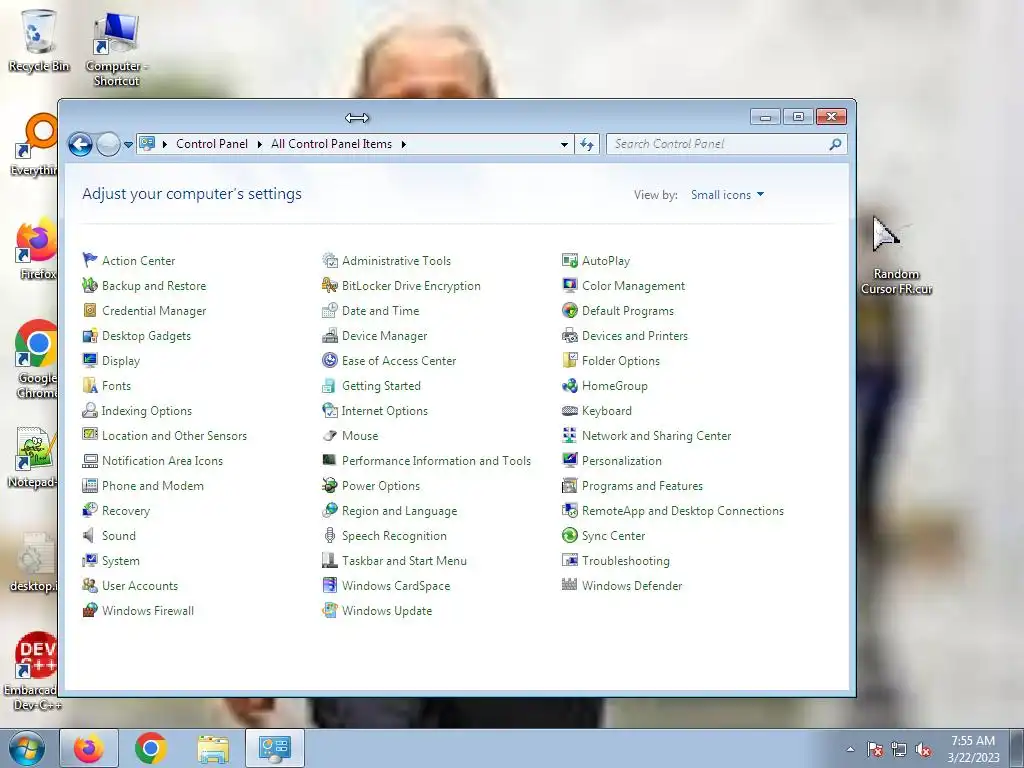
Task: Go back with the blue Back button
Action: [x=81, y=144]
